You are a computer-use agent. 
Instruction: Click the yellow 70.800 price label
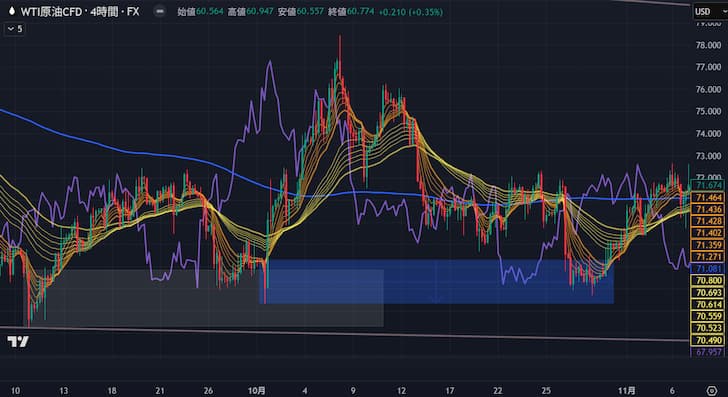[x=708, y=280]
